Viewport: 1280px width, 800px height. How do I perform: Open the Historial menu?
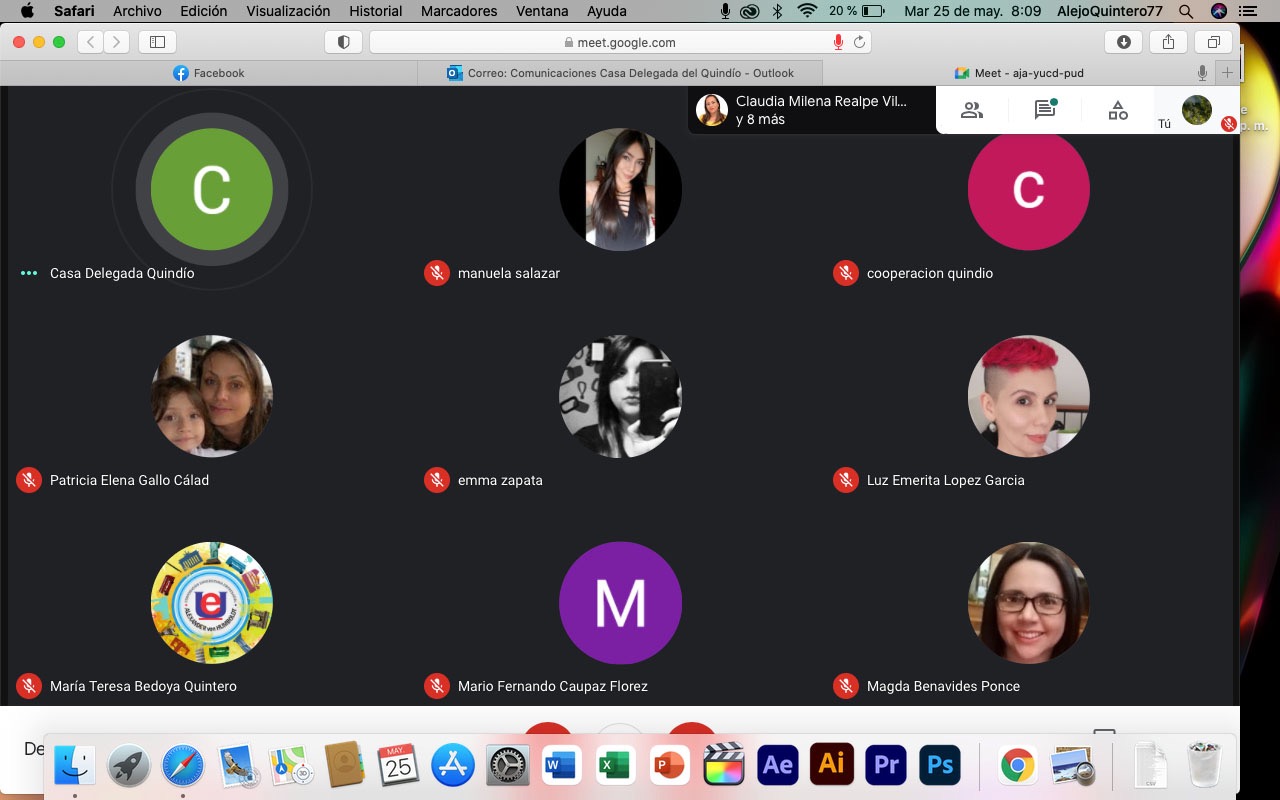click(x=376, y=11)
